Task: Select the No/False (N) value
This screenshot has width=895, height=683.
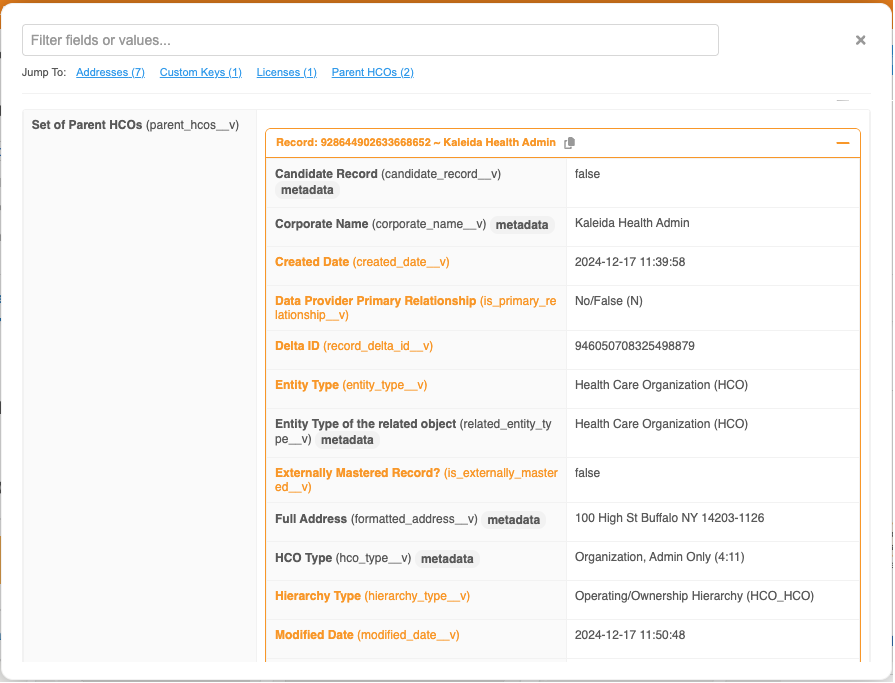Action: click(608, 301)
